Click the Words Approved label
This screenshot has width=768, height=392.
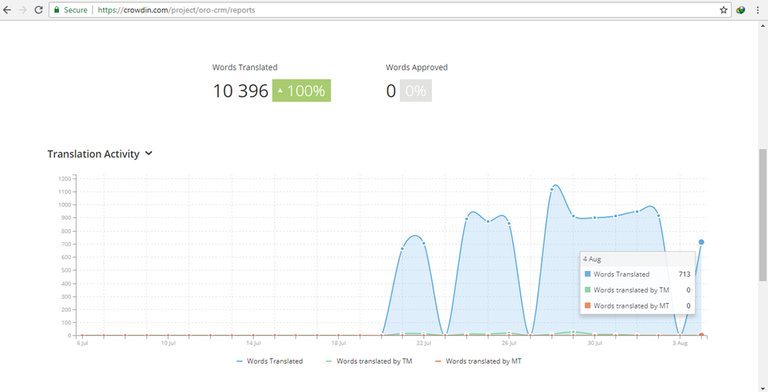click(416, 67)
